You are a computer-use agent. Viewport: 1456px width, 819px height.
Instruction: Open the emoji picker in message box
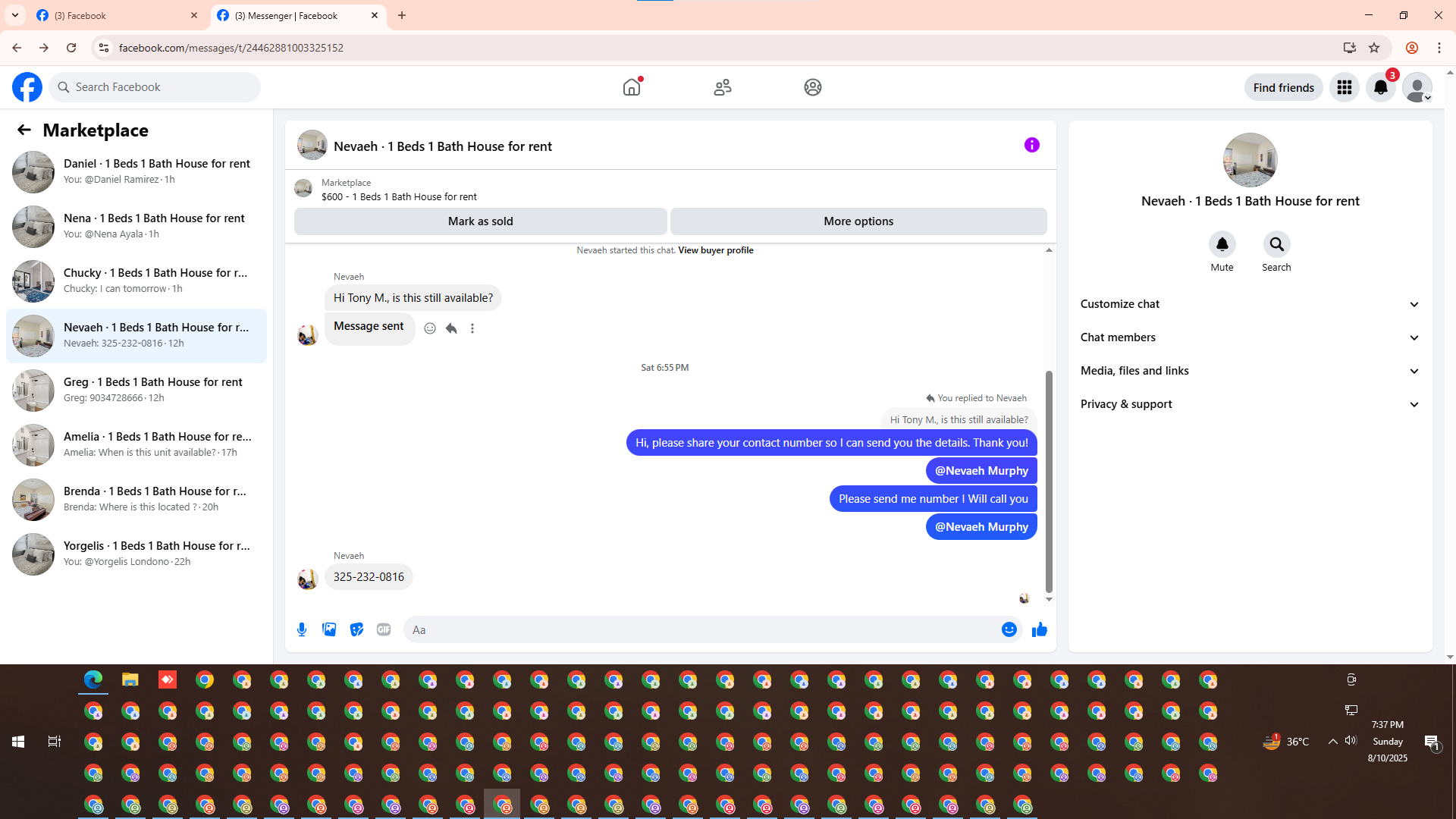pyautogui.click(x=1009, y=629)
